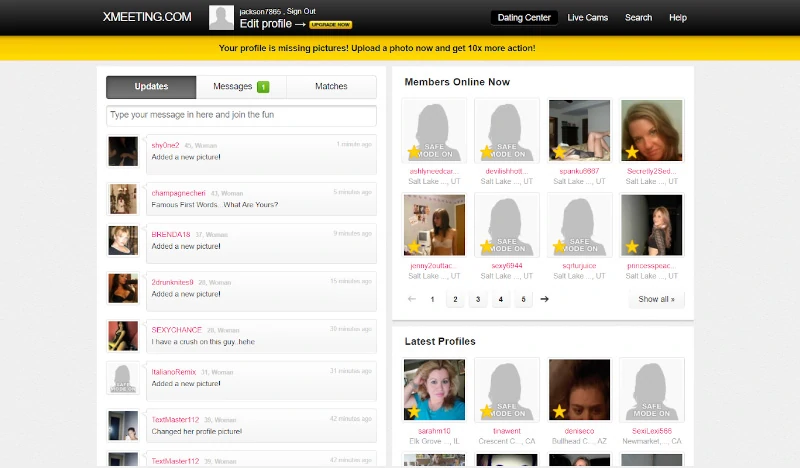Open champagnecheri's username link in feed
Viewport: 800px width, 468px height.
click(x=179, y=193)
